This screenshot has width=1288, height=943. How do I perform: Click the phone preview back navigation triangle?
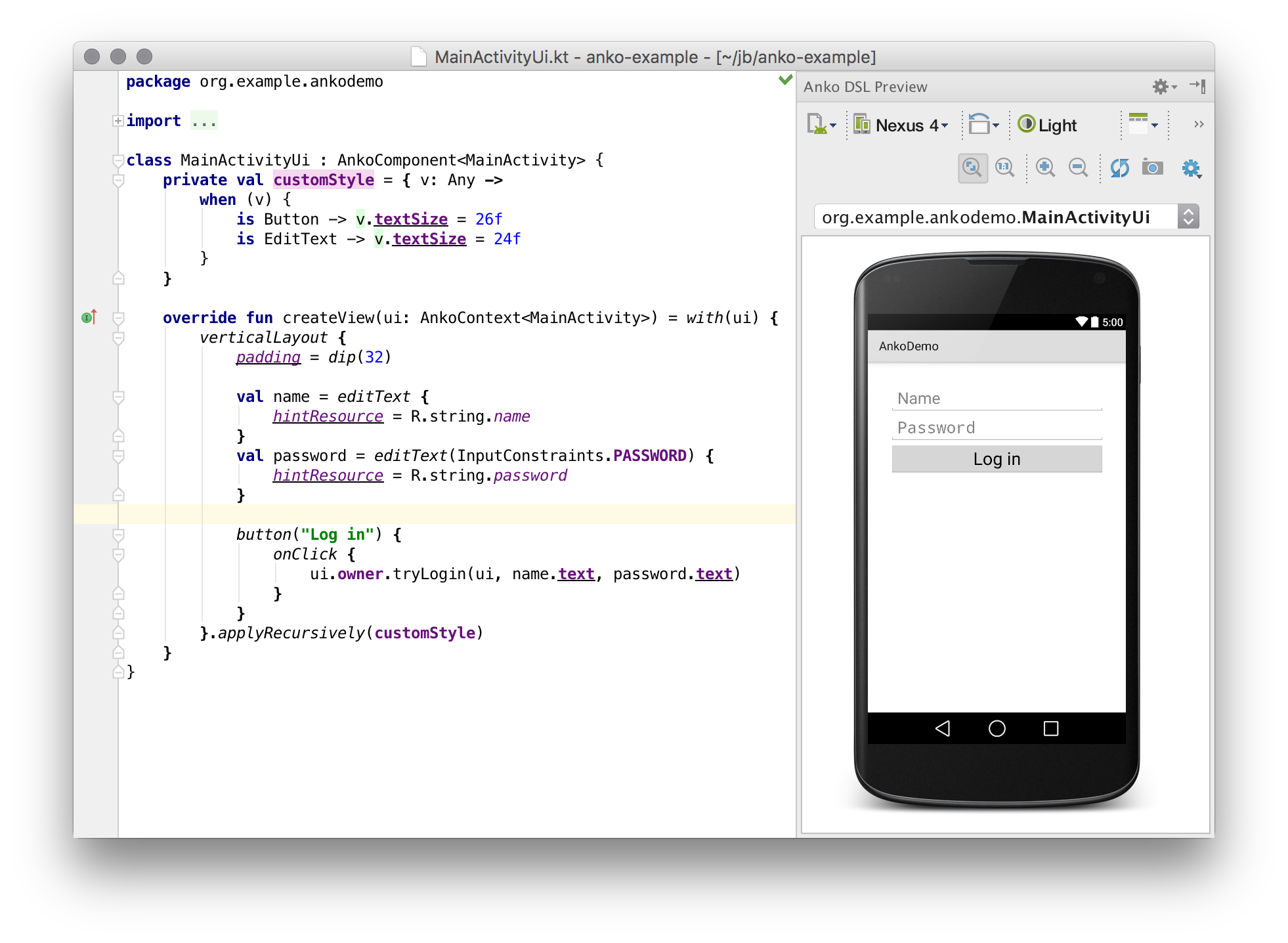(943, 728)
